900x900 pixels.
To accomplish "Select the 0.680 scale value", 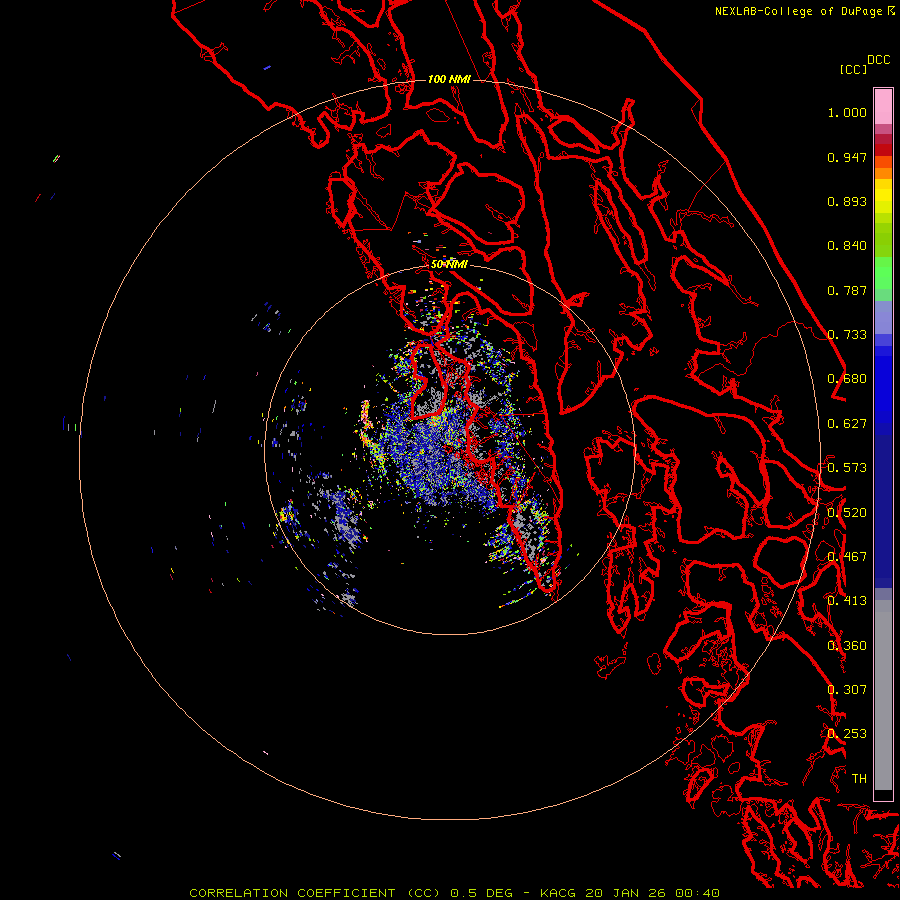I will tap(847, 379).
